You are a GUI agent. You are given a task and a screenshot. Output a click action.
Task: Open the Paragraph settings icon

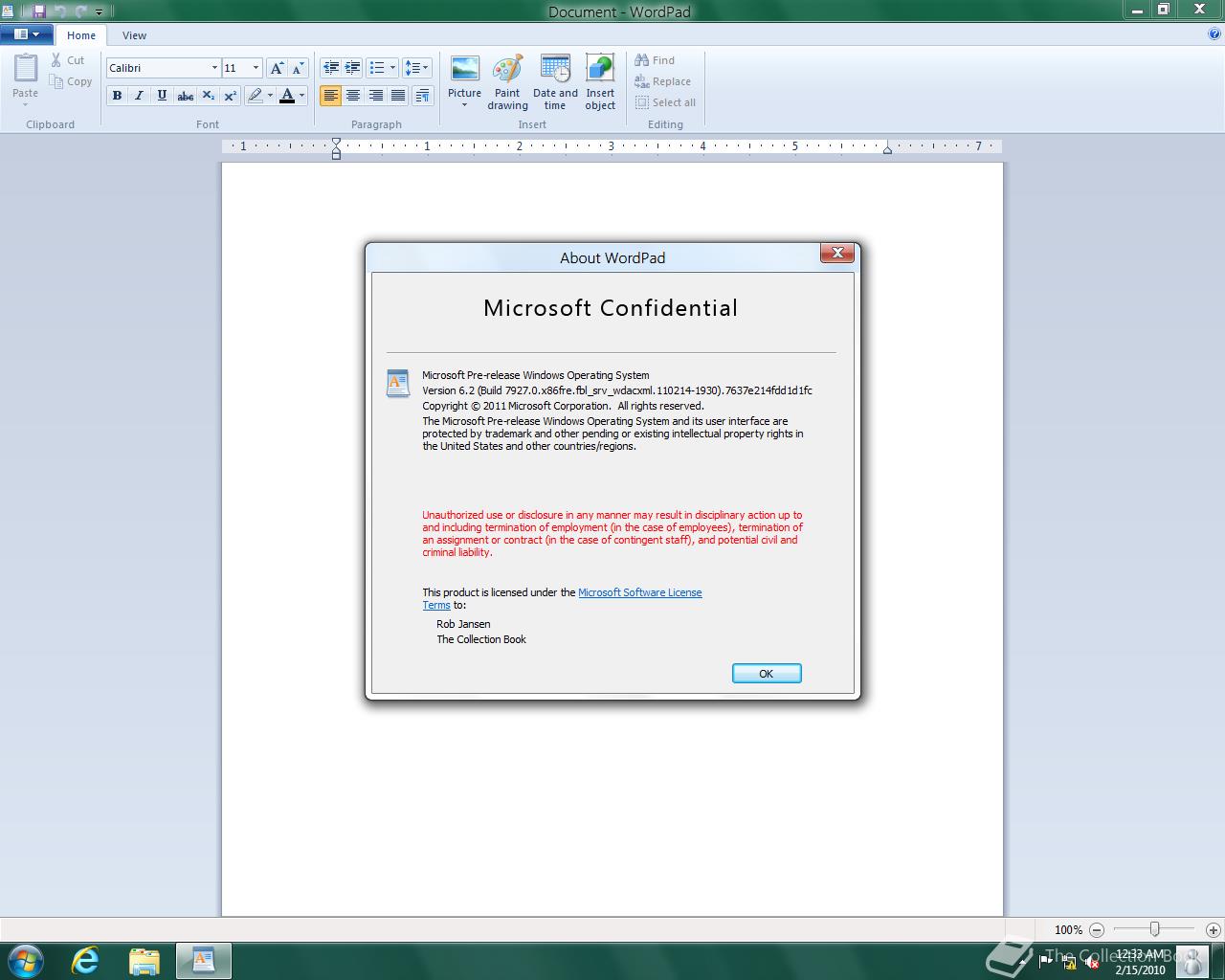click(x=424, y=95)
